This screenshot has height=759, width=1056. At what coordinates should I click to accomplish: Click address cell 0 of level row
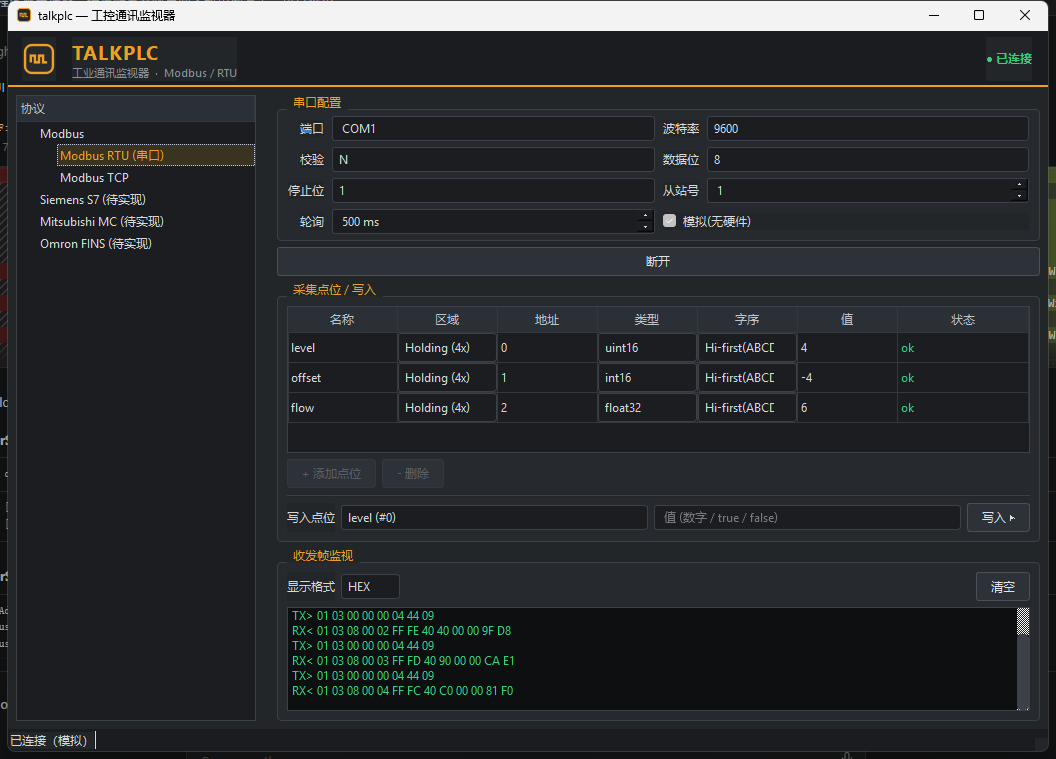point(547,348)
